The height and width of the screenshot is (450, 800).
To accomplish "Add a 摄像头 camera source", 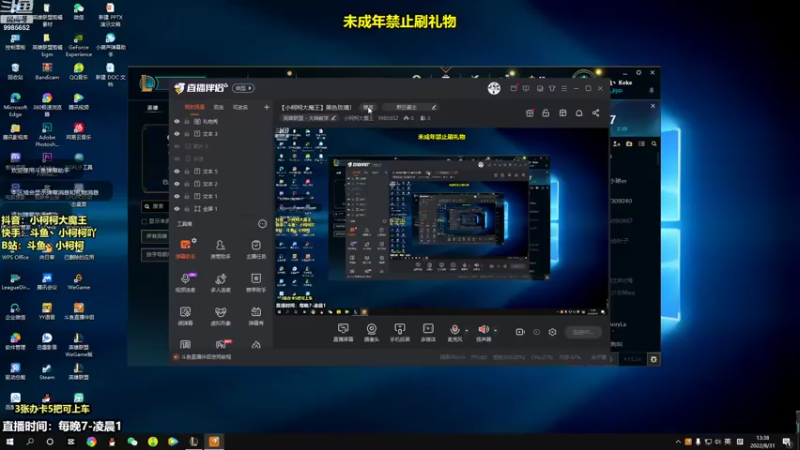I will 371,332.
